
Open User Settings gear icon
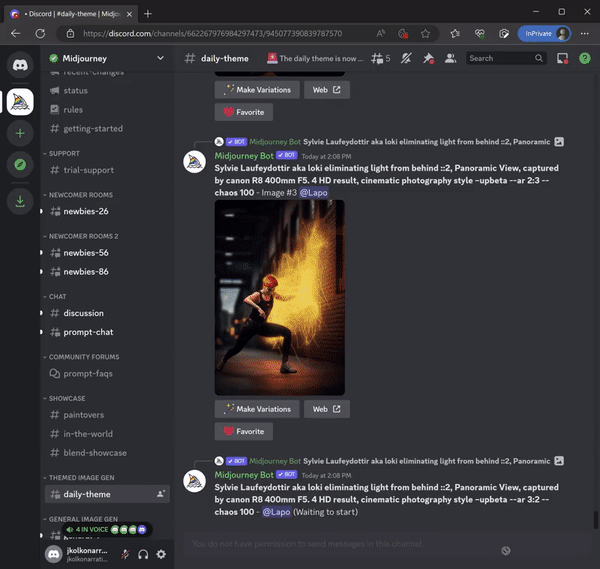click(161, 554)
